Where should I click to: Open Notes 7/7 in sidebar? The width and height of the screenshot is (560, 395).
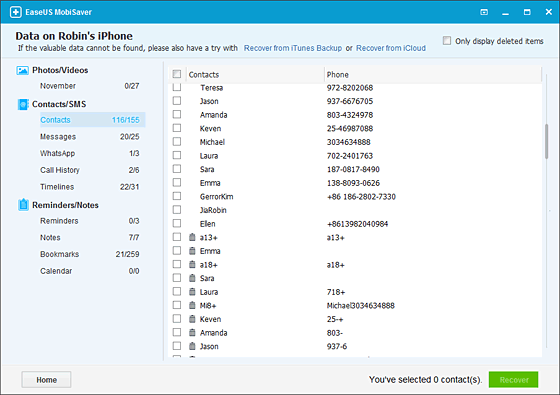90,238
